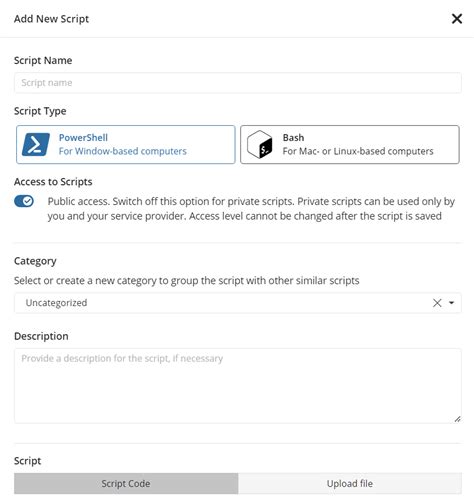Click the 'Script Type' section label
474x497 pixels.
(40, 111)
